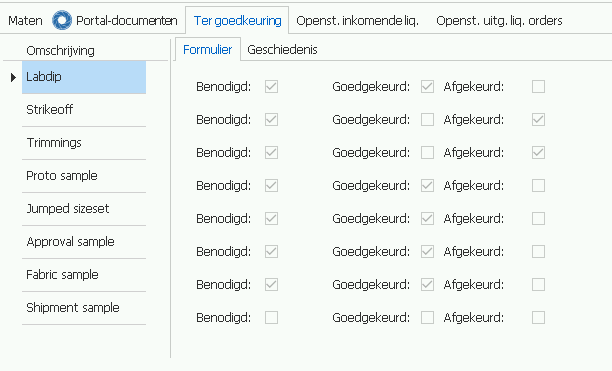Screen dimensions: 612x371
Task: Switch to the Openst. inkomende liq. tab
Action: [357, 20]
